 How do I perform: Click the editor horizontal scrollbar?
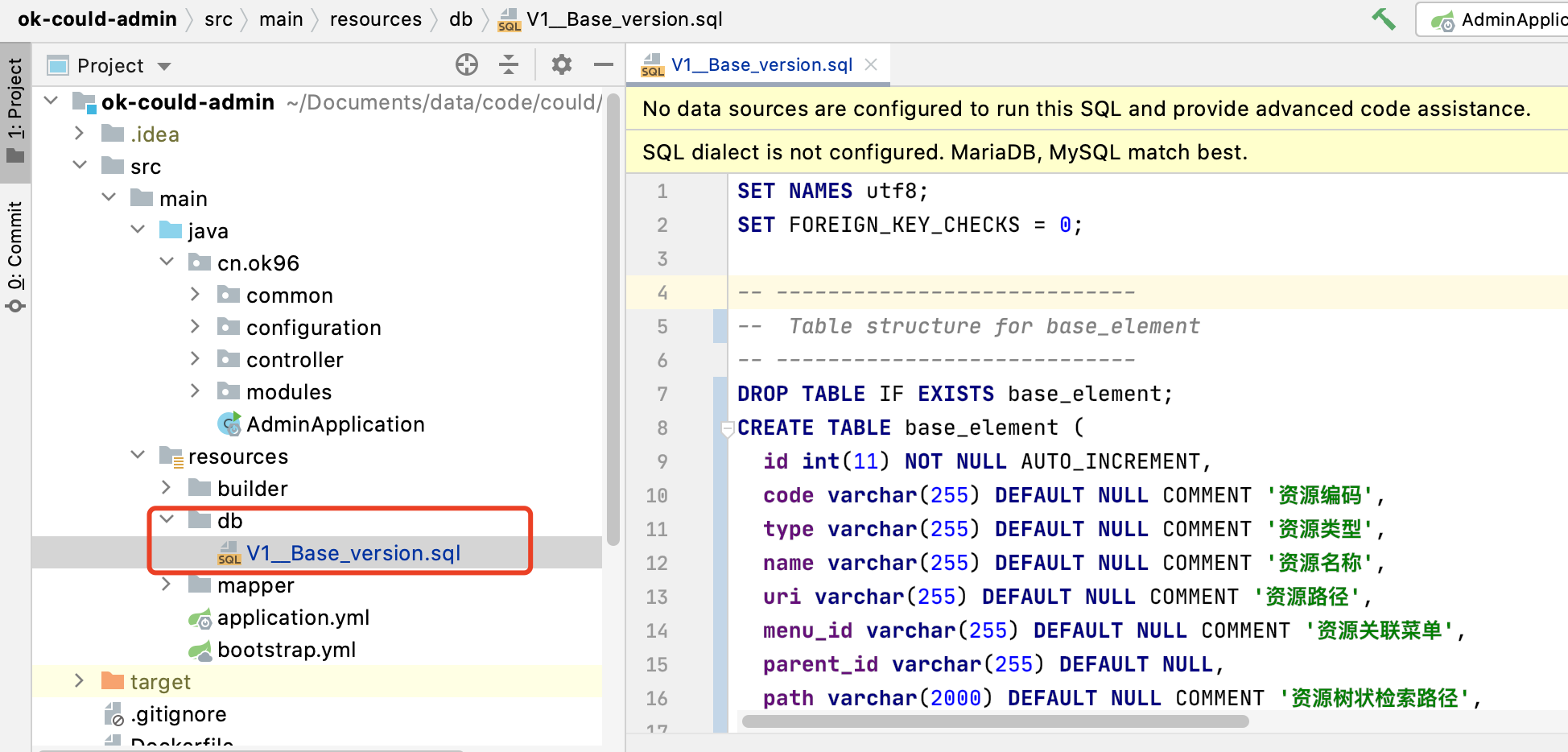(995, 721)
